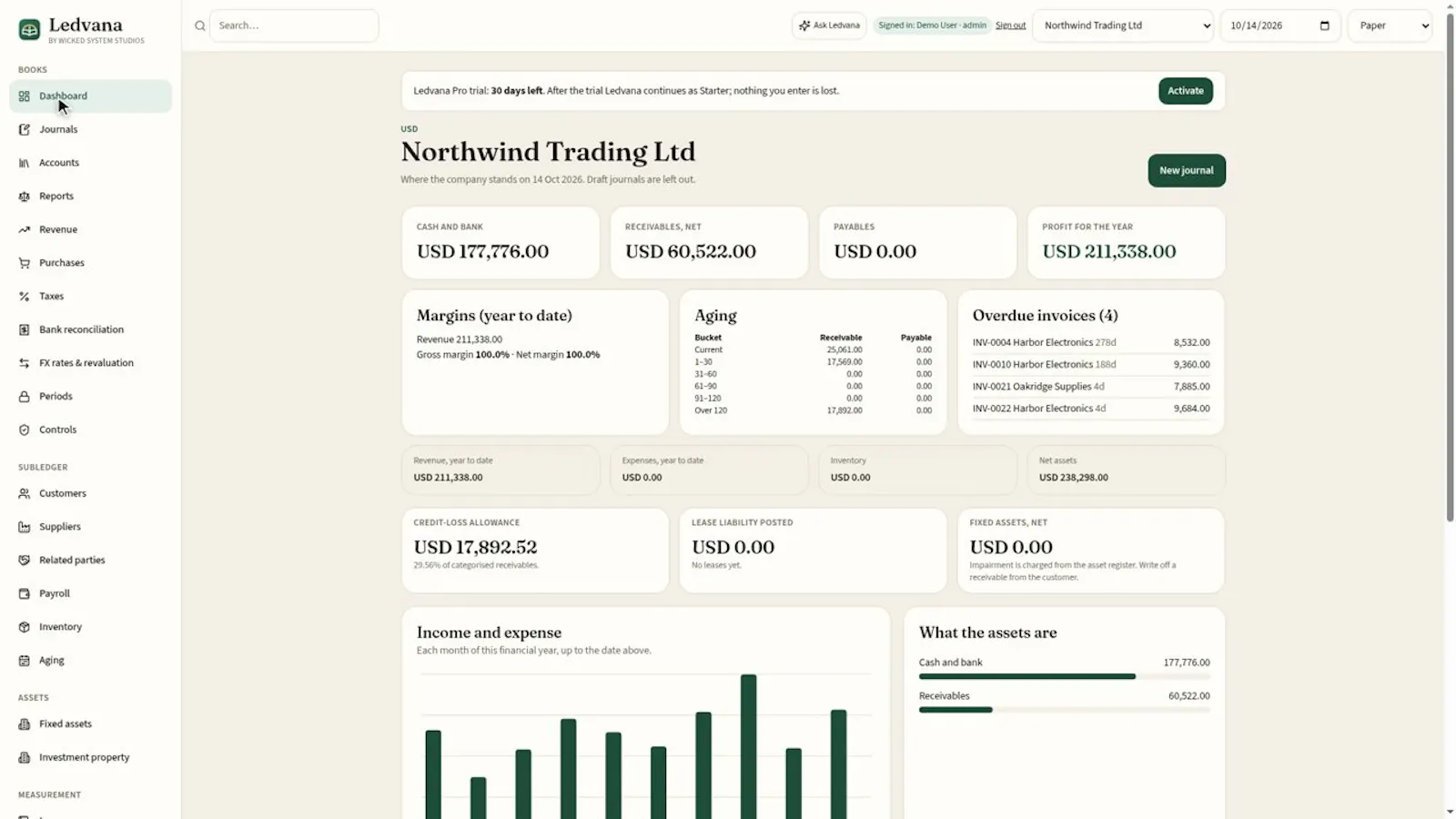Open Related parties in sidebar
This screenshot has height=819, width=1456.
coord(90,561)
